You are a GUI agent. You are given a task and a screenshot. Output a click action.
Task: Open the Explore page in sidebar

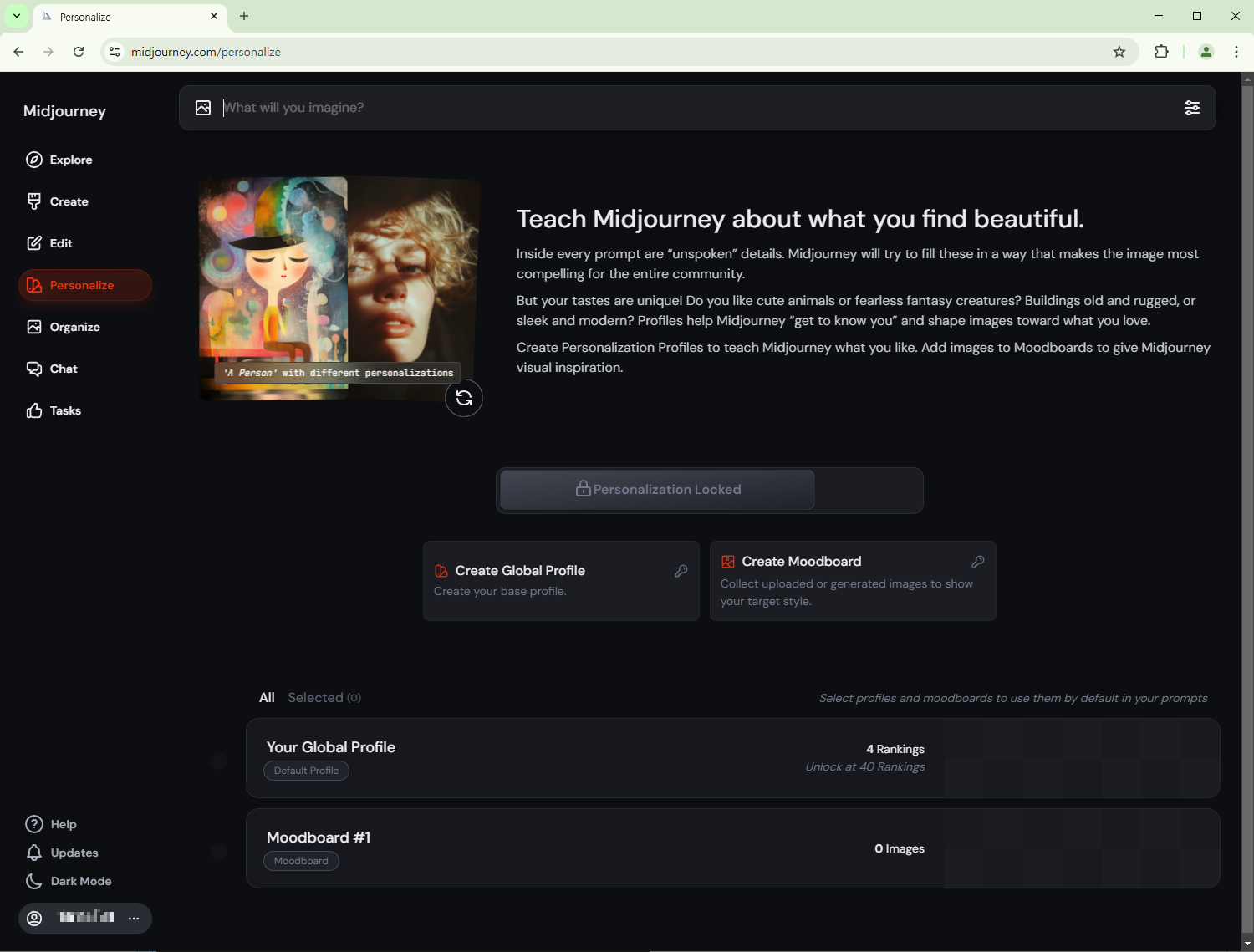pyautogui.click(x=59, y=160)
